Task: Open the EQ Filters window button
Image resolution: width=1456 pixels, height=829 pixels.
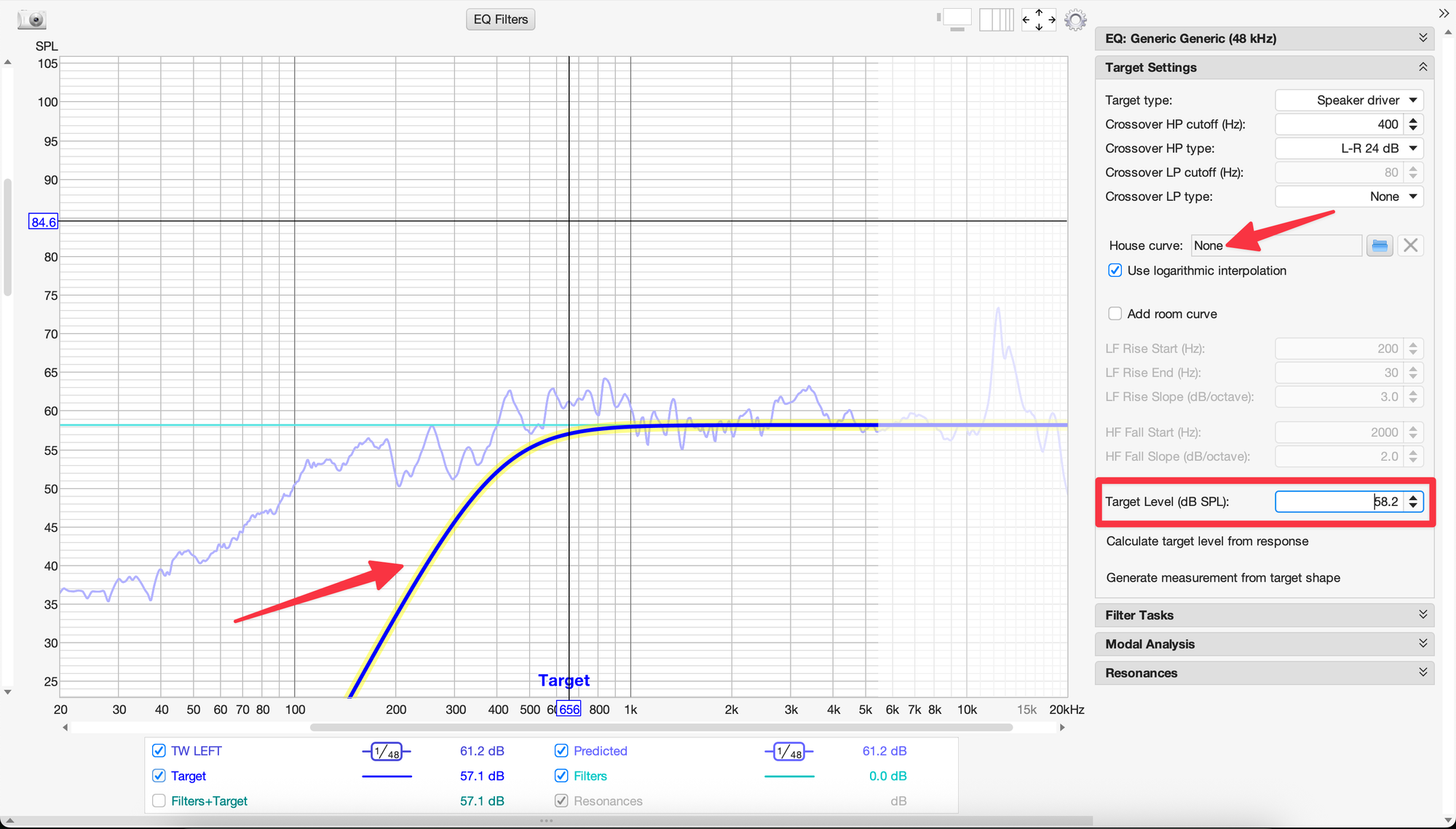Action: [500, 20]
